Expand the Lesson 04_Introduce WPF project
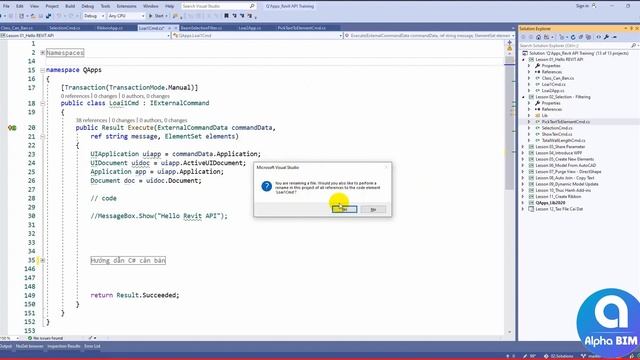640x360 pixels. 524,153
